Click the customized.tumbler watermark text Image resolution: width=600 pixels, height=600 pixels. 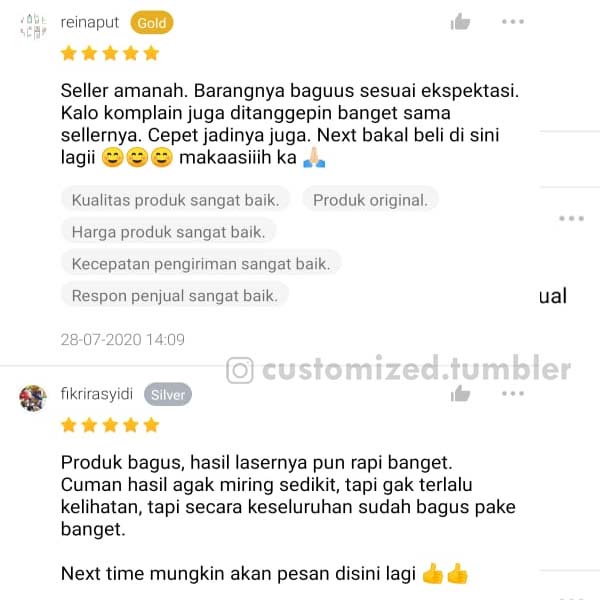[x=416, y=368]
